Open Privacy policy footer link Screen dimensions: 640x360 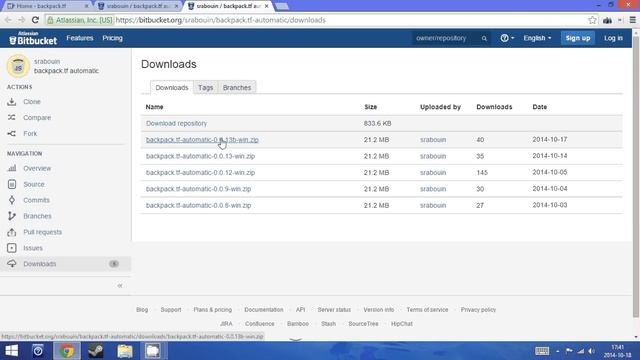[x=478, y=310]
